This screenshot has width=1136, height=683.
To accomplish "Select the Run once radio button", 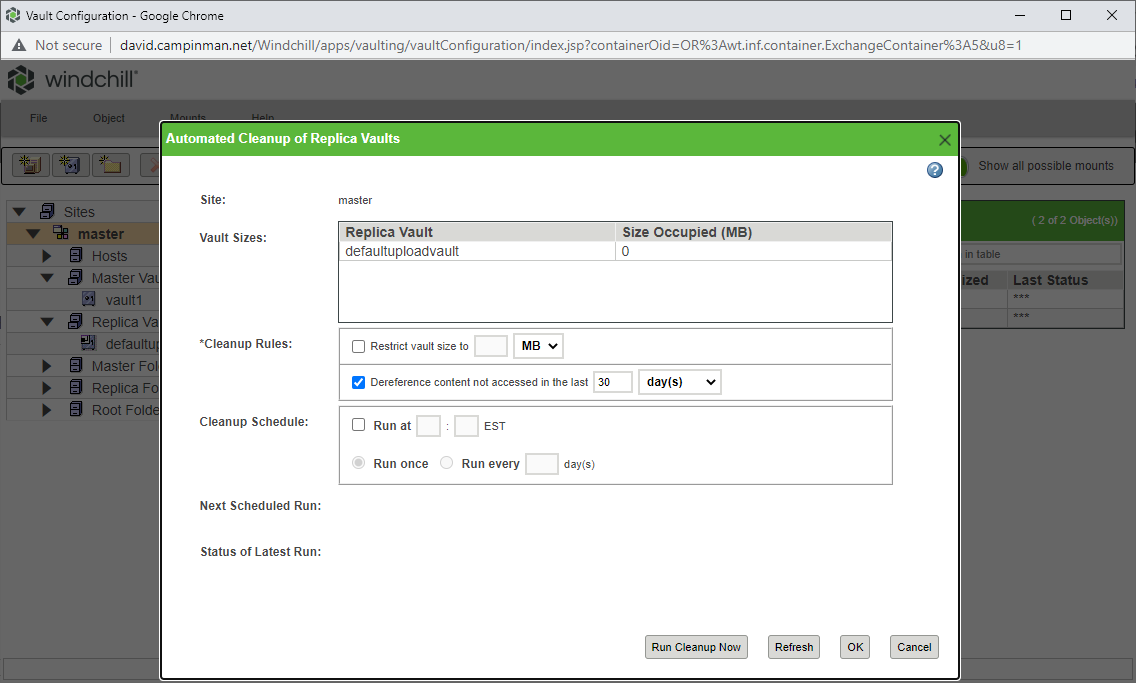I will click(x=358, y=462).
